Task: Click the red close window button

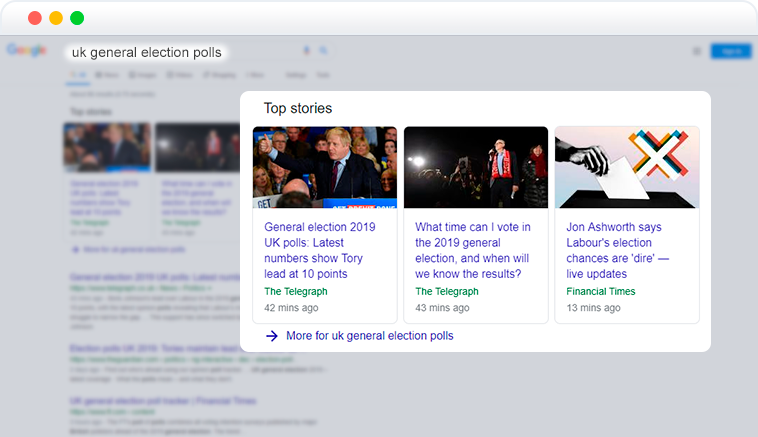Action: tap(35, 18)
